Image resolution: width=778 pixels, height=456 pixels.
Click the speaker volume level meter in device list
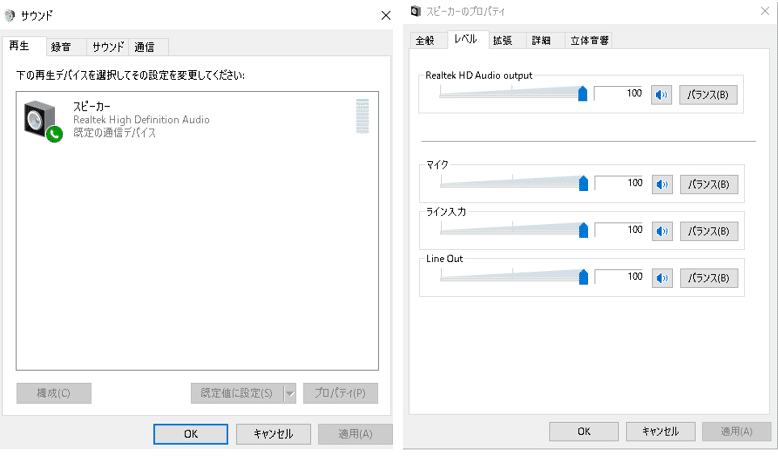pos(363,116)
